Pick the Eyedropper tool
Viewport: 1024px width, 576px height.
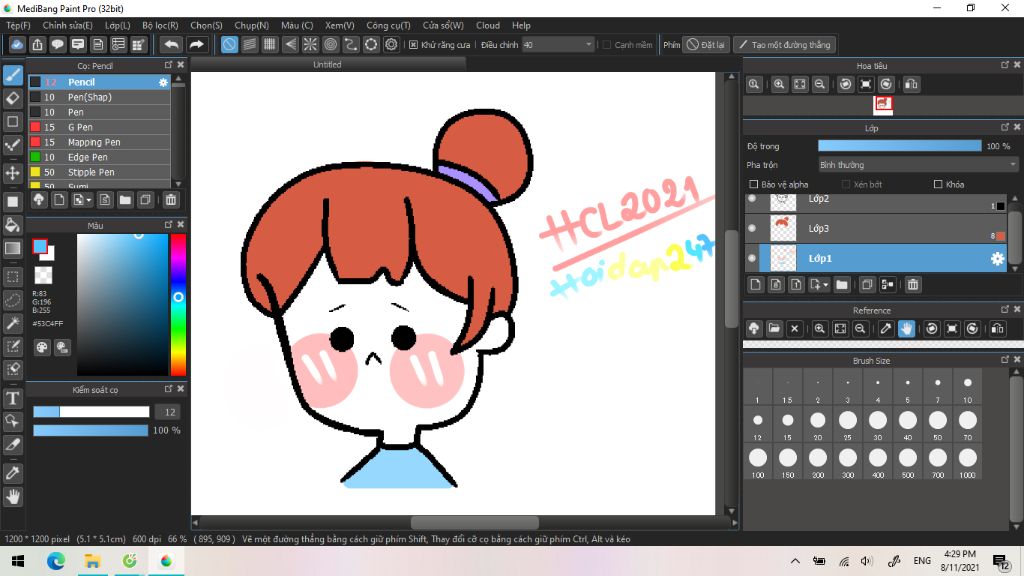point(13,471)
